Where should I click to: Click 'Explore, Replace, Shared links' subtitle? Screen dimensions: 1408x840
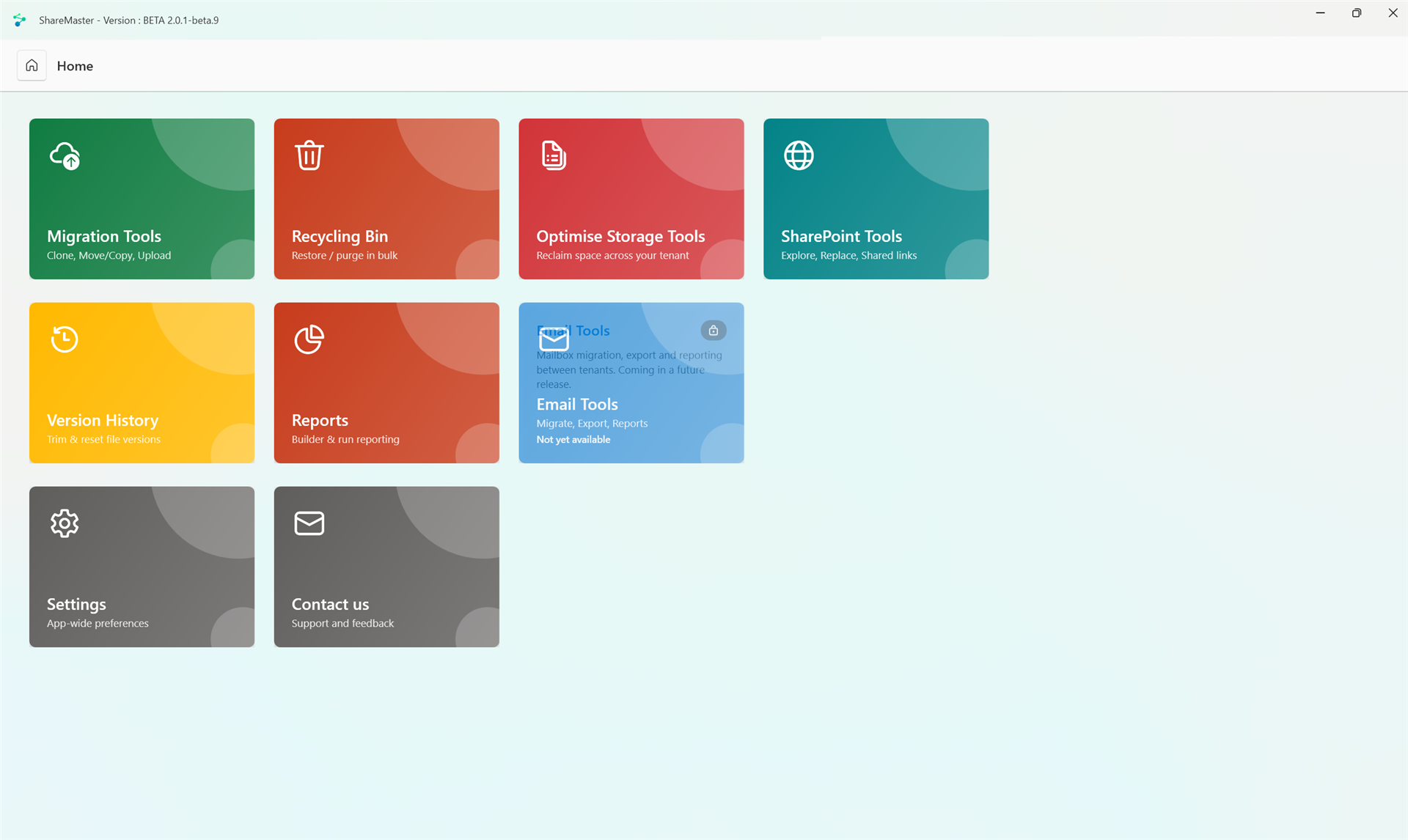[848, 255]
